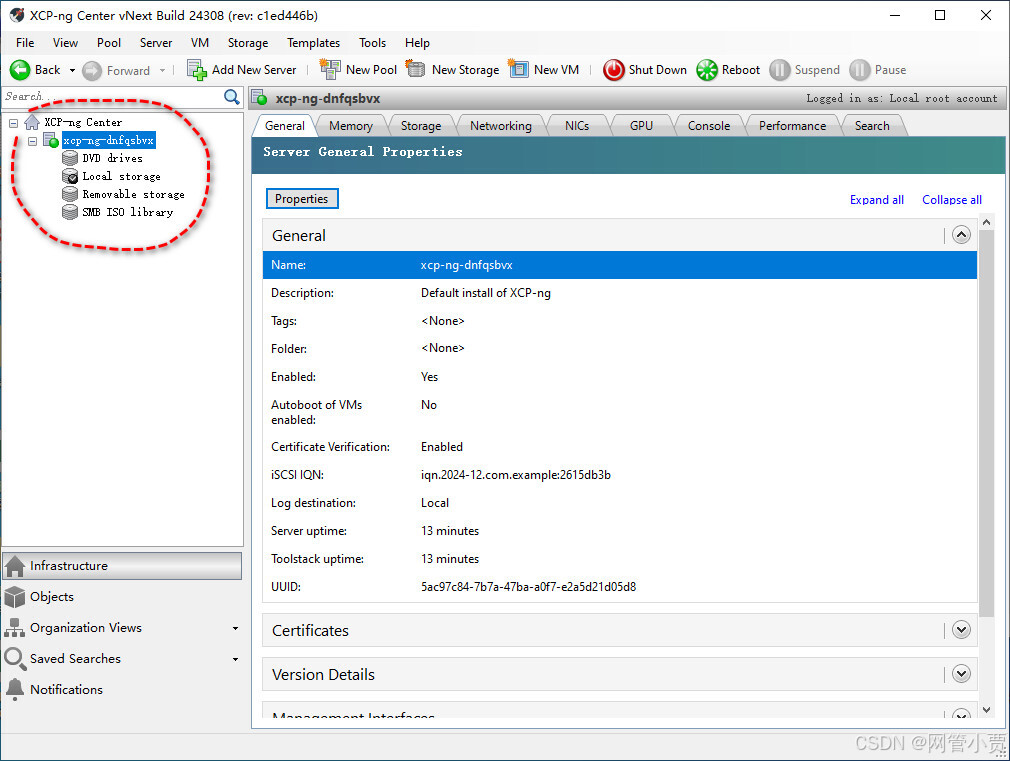1010x761 pixels.
Task: Click the Properties button
Action: [302, 198]
